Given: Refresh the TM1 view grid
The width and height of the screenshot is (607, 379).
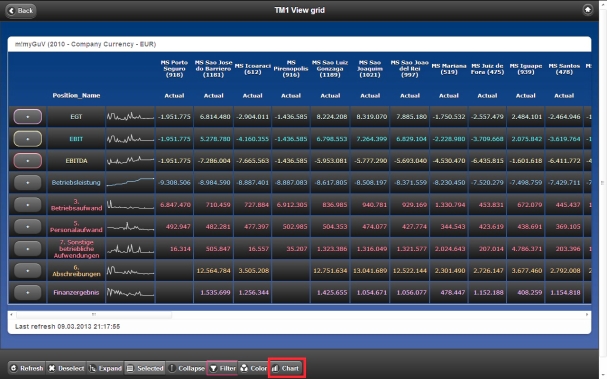Looking at the screenshot, I should 26,368.
